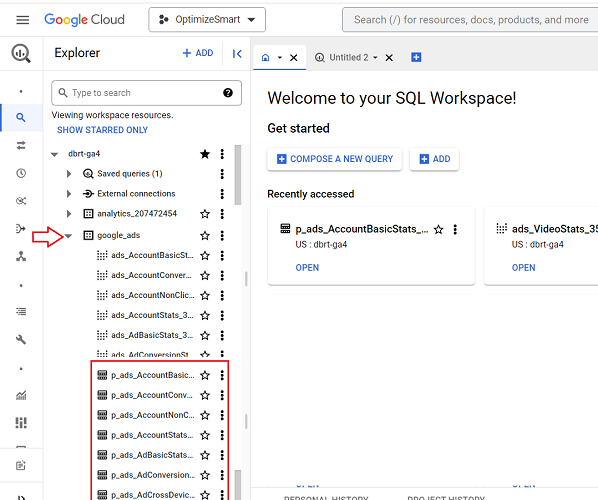Screen dimensions: 598x500
Task: Open more actions for dbrt-ga4 project
Action: coord(222,154)
